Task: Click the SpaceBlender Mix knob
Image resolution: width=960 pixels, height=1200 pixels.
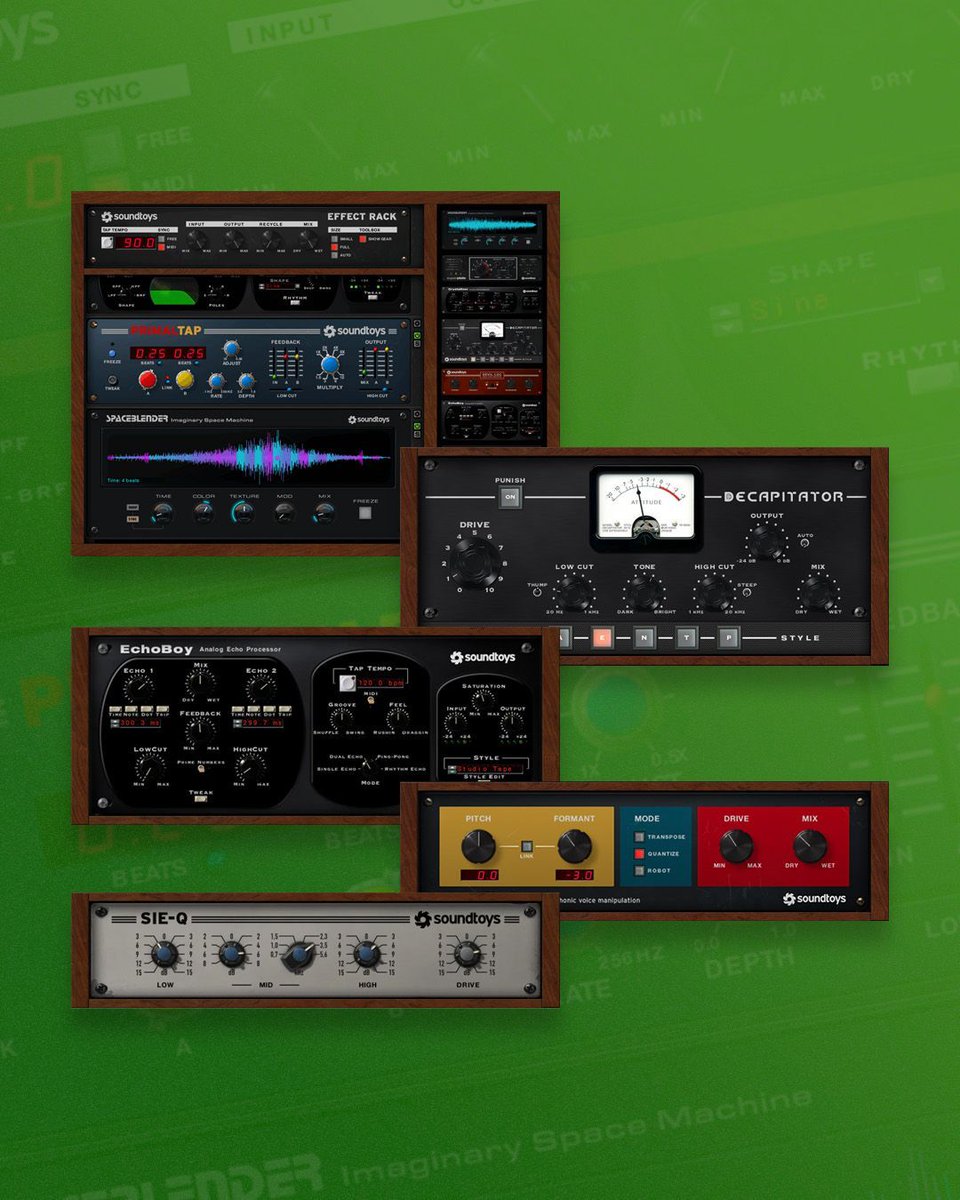Action: click(x=324, y=513)
